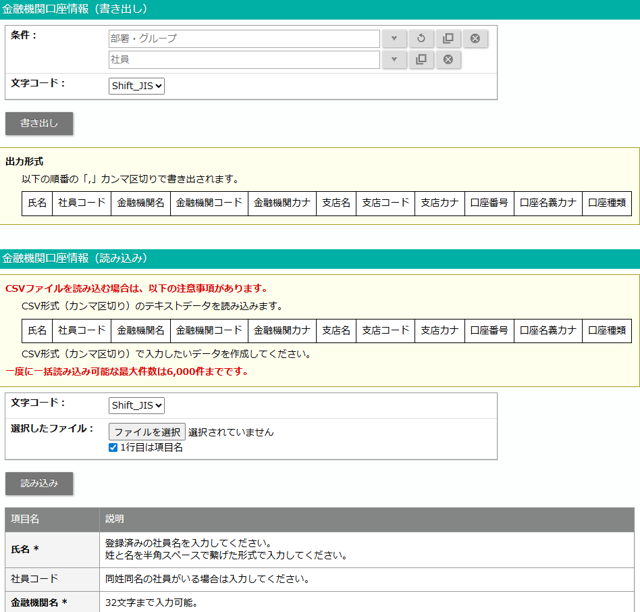
Task: Click inside the 社員 input field
Action: [x=244, y=60]
